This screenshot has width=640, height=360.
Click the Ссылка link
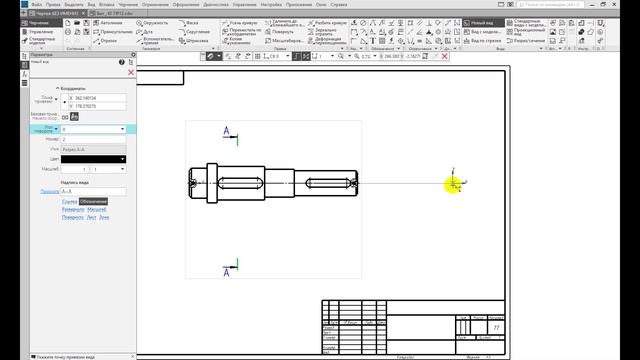pos(69,202)
